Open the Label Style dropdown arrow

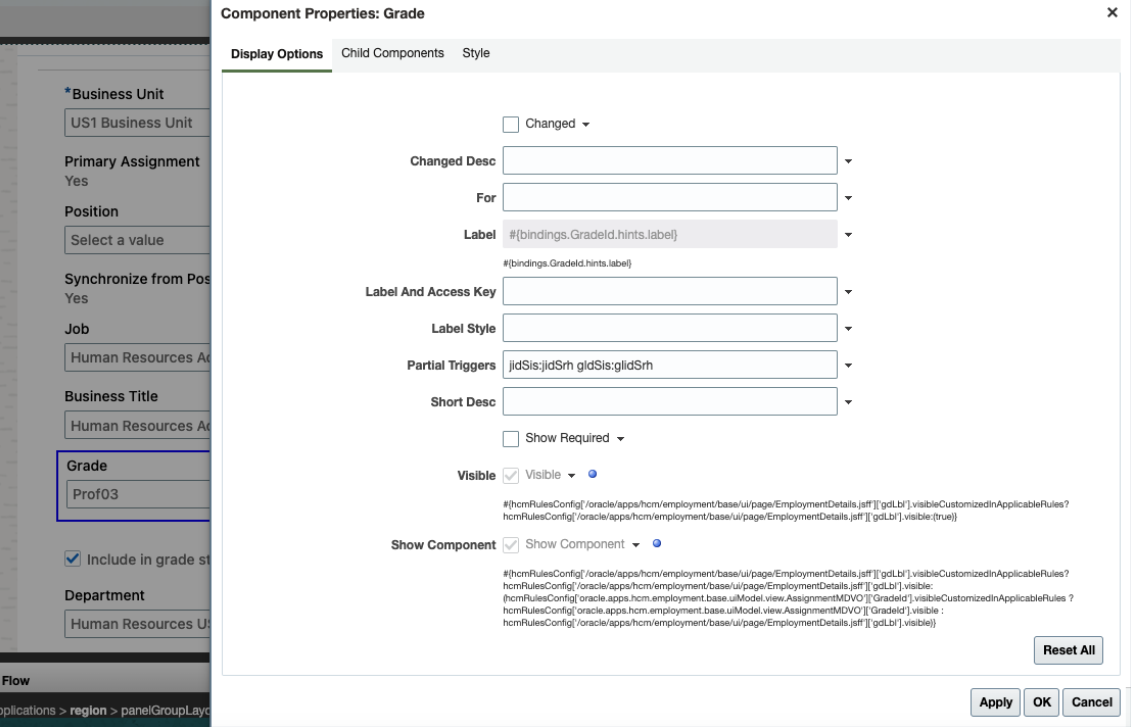[851, 327]
